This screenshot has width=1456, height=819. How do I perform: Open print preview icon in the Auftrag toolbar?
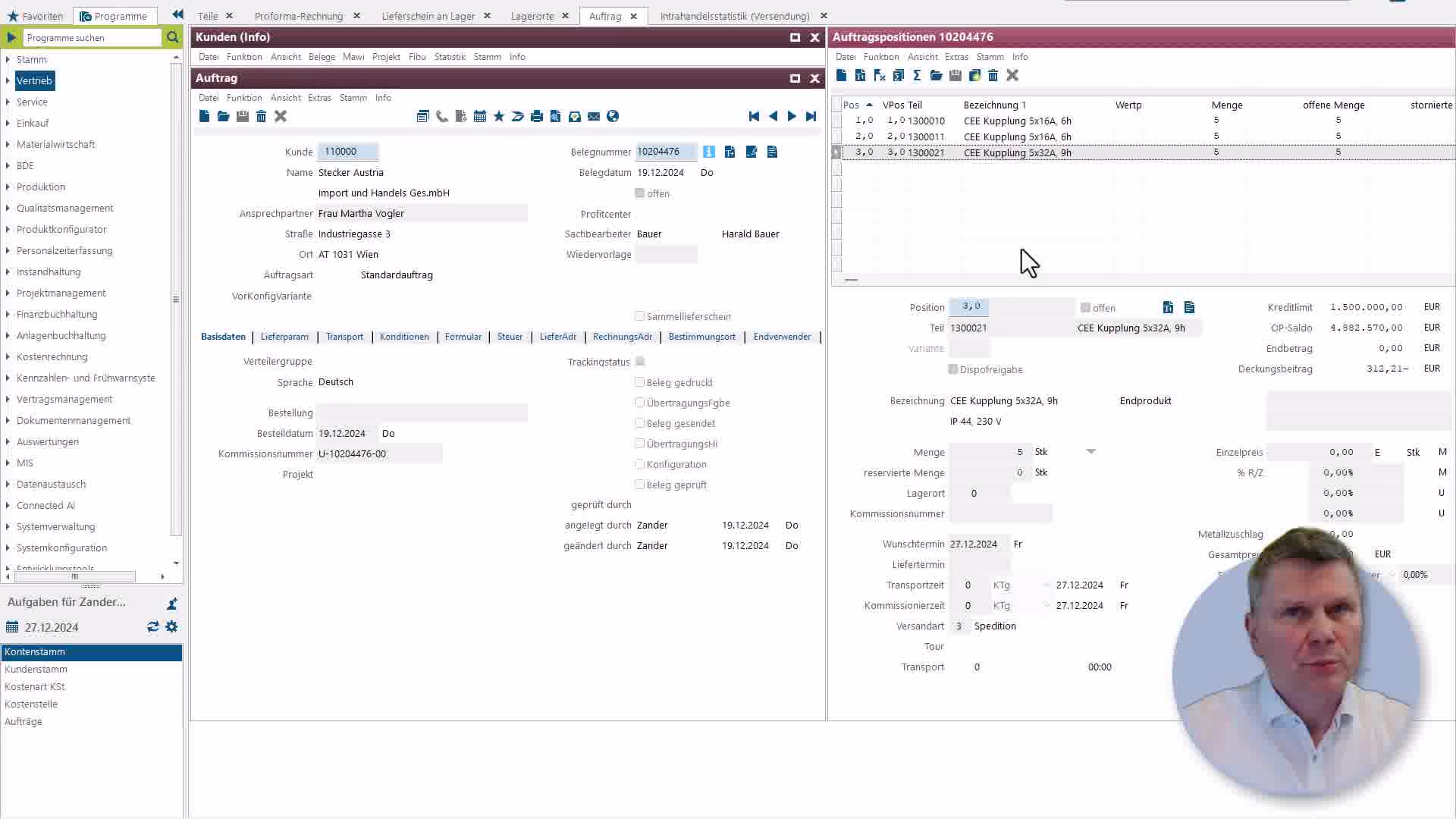coord(556,116)
